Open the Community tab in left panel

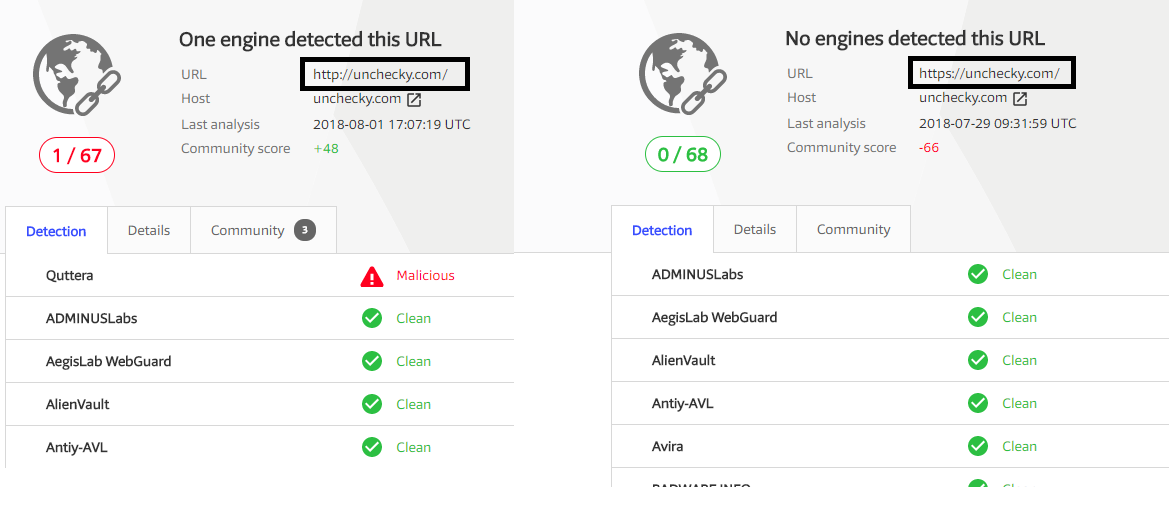pyautogui.click(x=263, y=230)
